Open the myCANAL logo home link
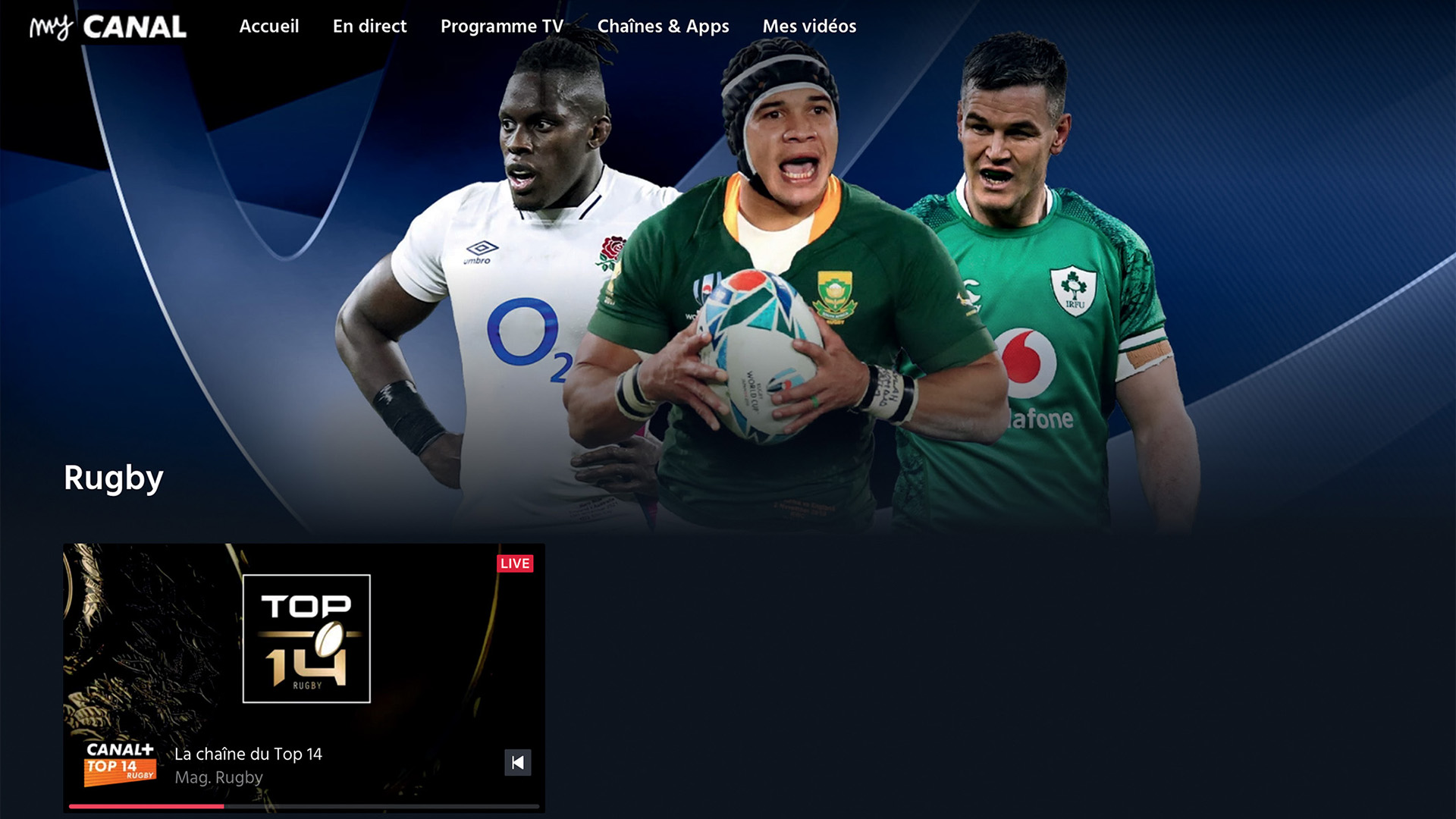1456x819 pixels. [108, 27]
